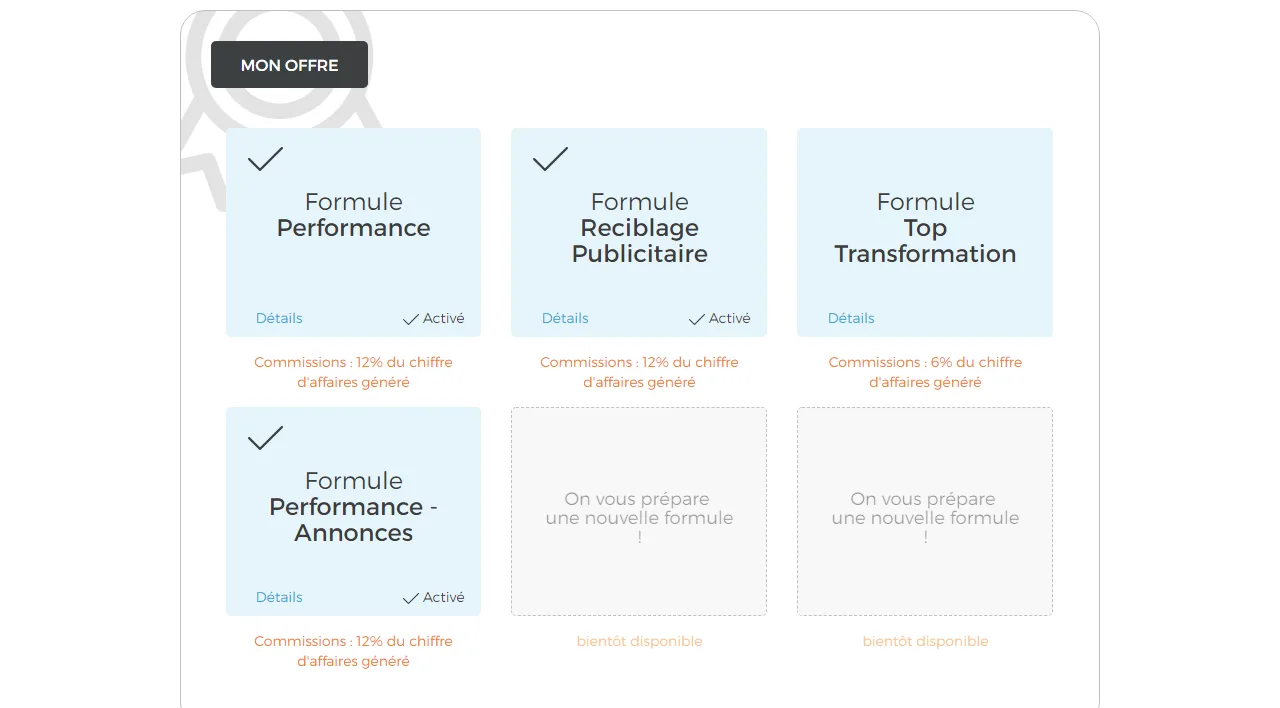Screen dimensions: 1280x708
Task: Click small check icon beside Activé on Reciblage
Action: coord(697,319)
